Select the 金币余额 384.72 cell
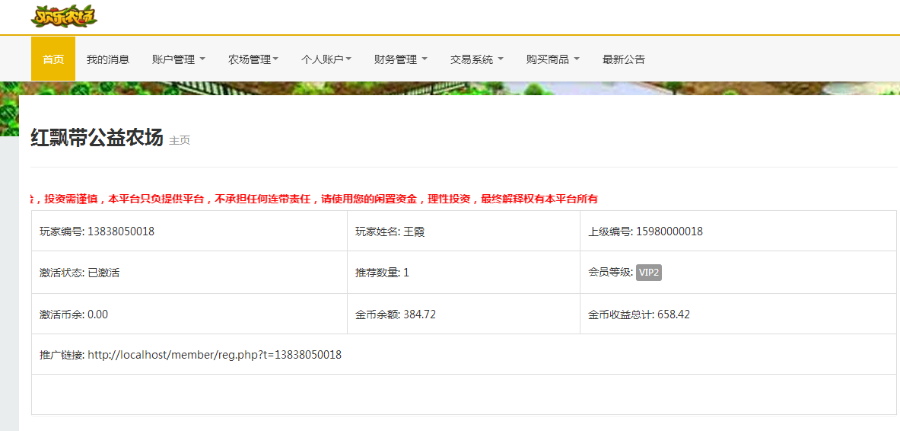This screenshot has height=431, width=900. 464,314
